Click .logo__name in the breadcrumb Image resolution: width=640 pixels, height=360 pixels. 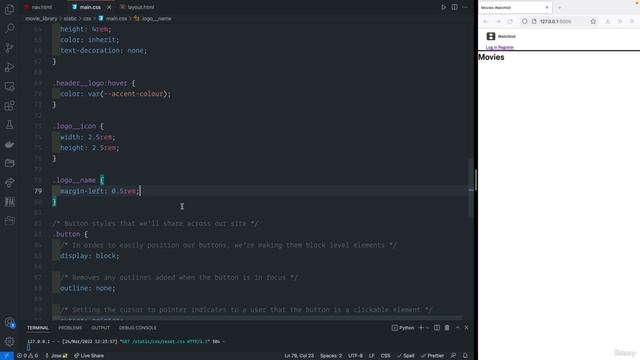coord(156,18)
